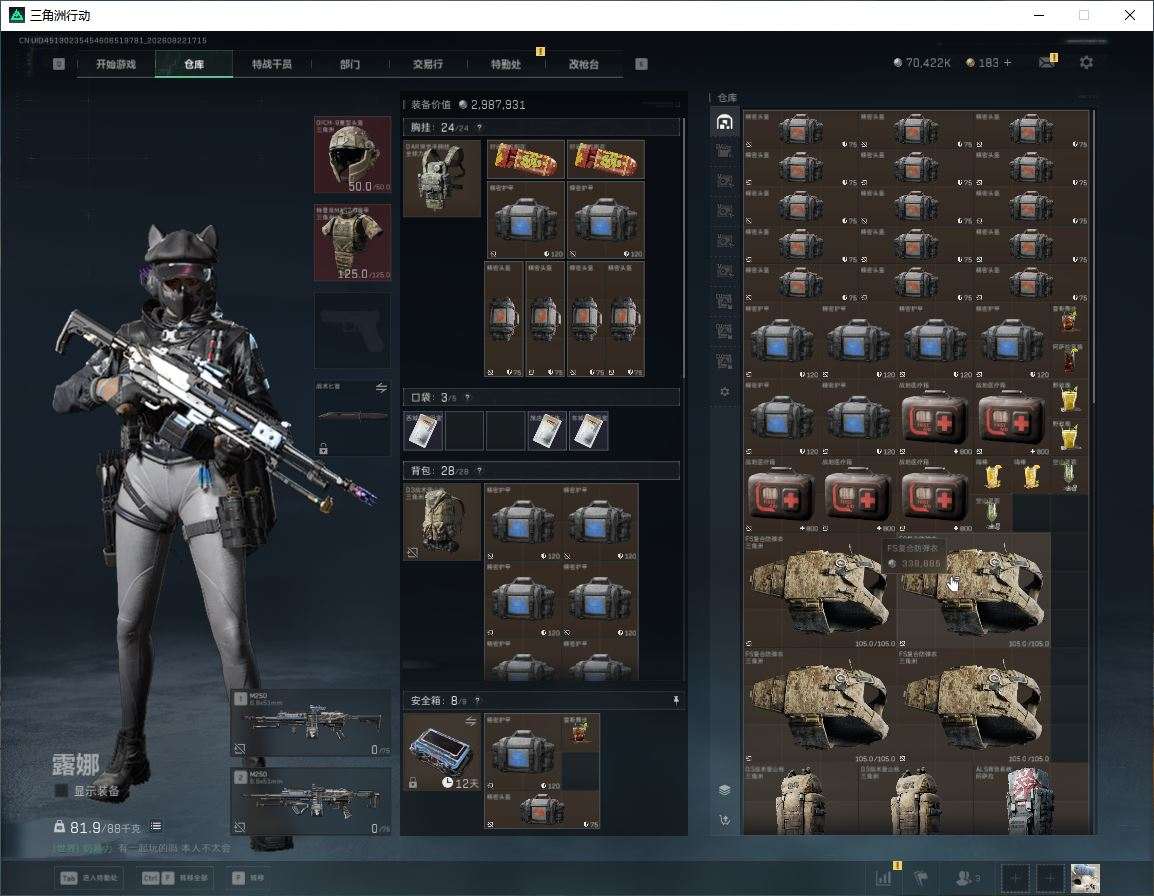Click the empty second pocket slot

point(464,431)
